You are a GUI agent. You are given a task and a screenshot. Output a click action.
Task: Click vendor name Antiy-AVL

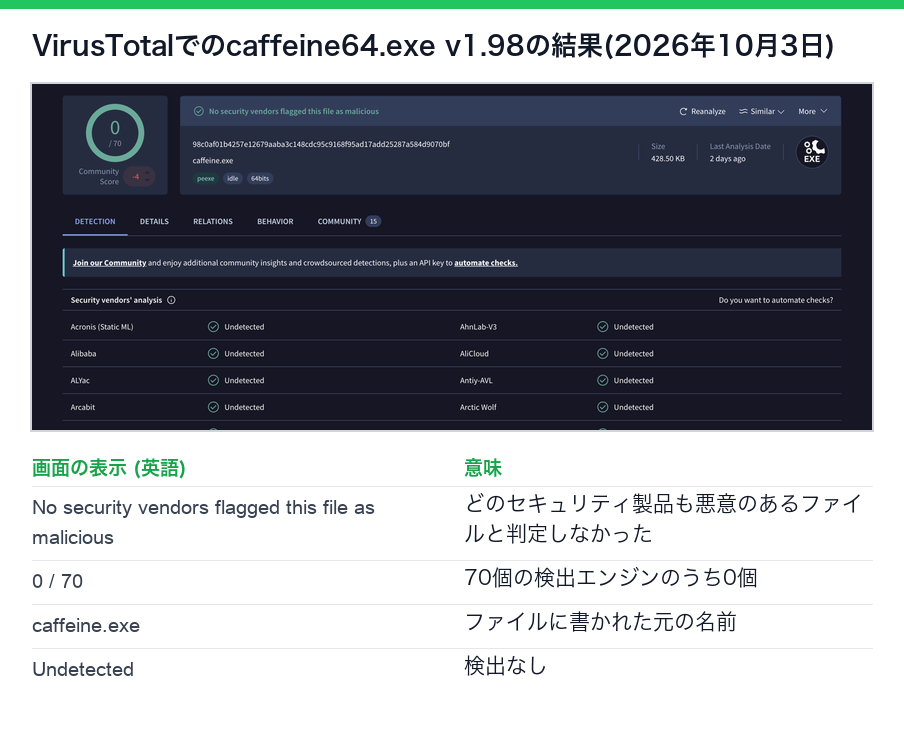point(476,381)
